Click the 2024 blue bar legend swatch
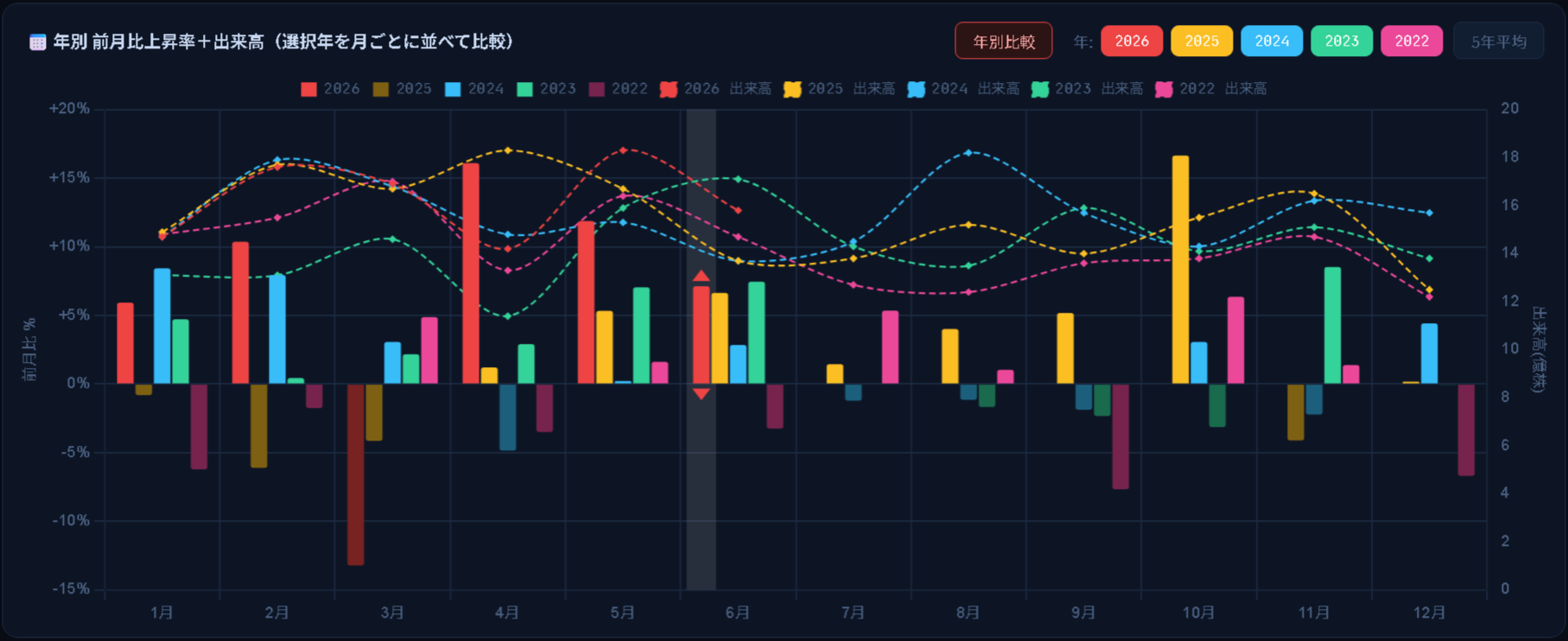Viewport: 1568px width, 641px height. [453, 89]
